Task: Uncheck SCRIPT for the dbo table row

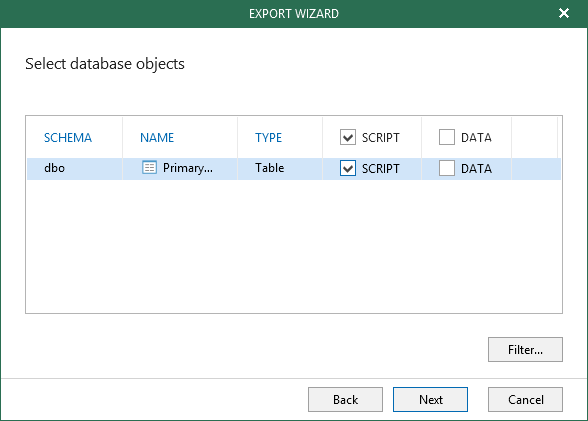Action: (348, 168)
